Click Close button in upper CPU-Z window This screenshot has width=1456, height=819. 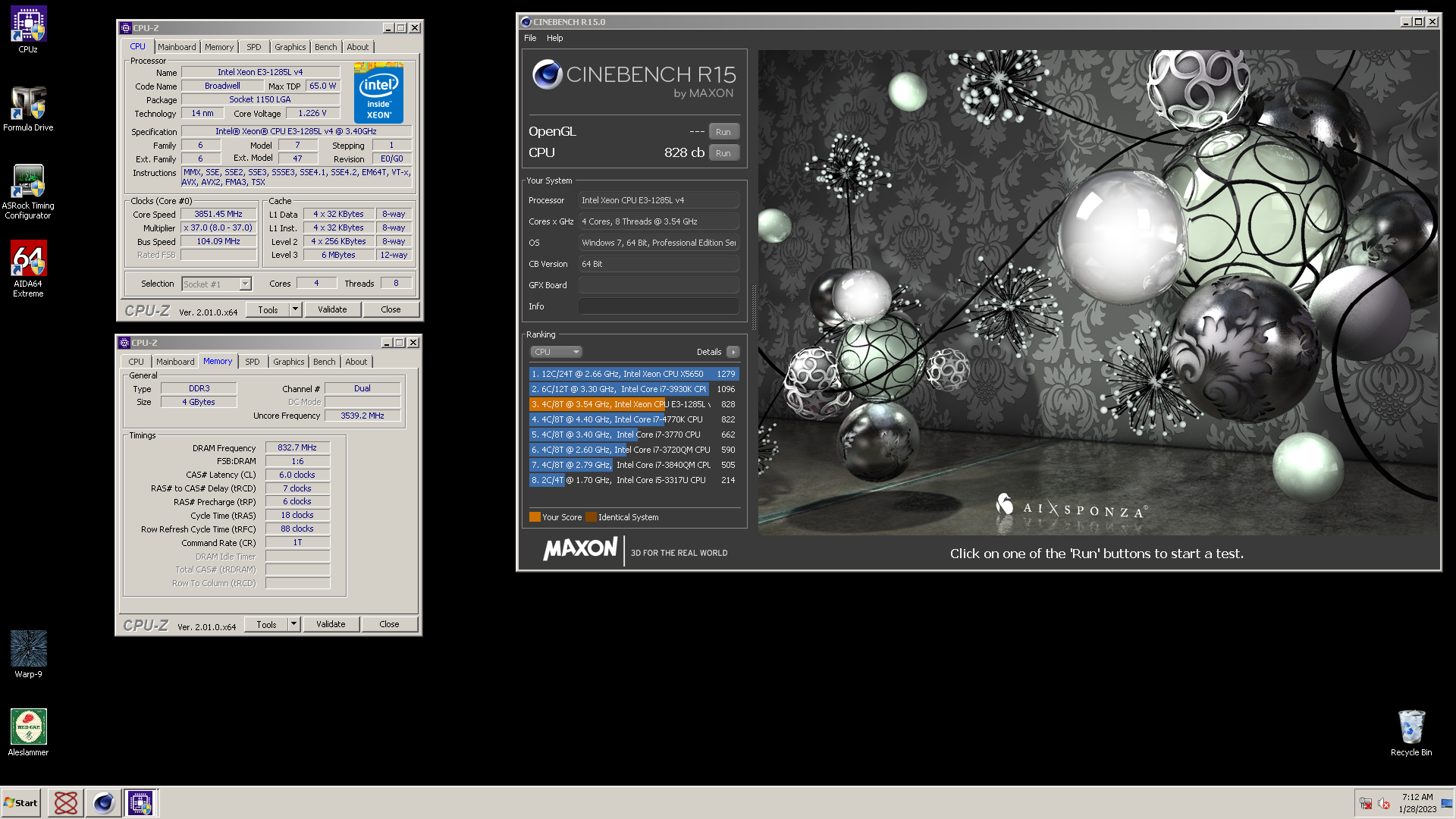(x=391, y=309)
